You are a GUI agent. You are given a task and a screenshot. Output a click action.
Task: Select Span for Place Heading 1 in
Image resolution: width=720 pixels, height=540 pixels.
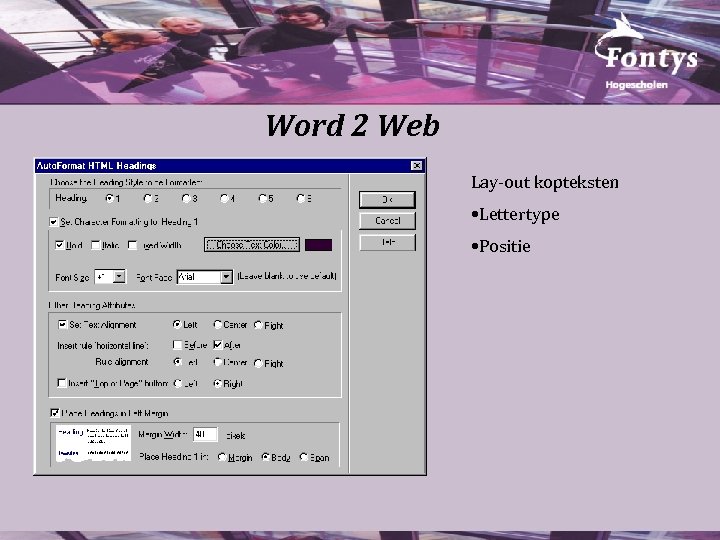click(304, 457)
